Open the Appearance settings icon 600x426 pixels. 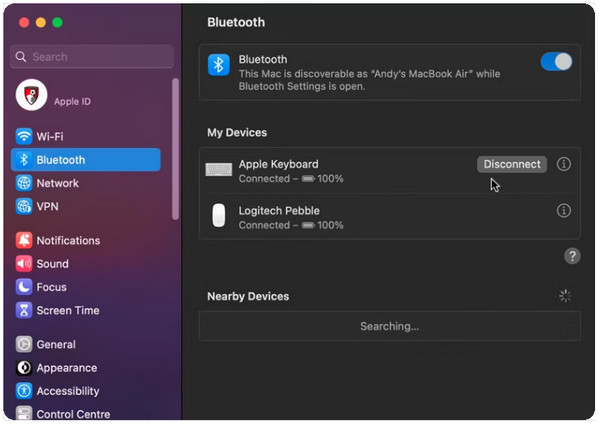coord(24,368)
